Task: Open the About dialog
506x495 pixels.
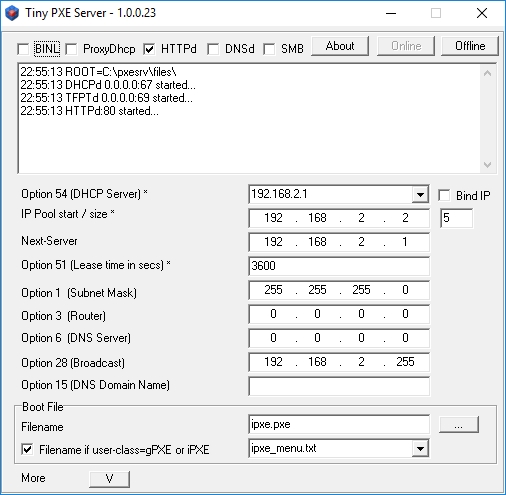Action: 340,46
